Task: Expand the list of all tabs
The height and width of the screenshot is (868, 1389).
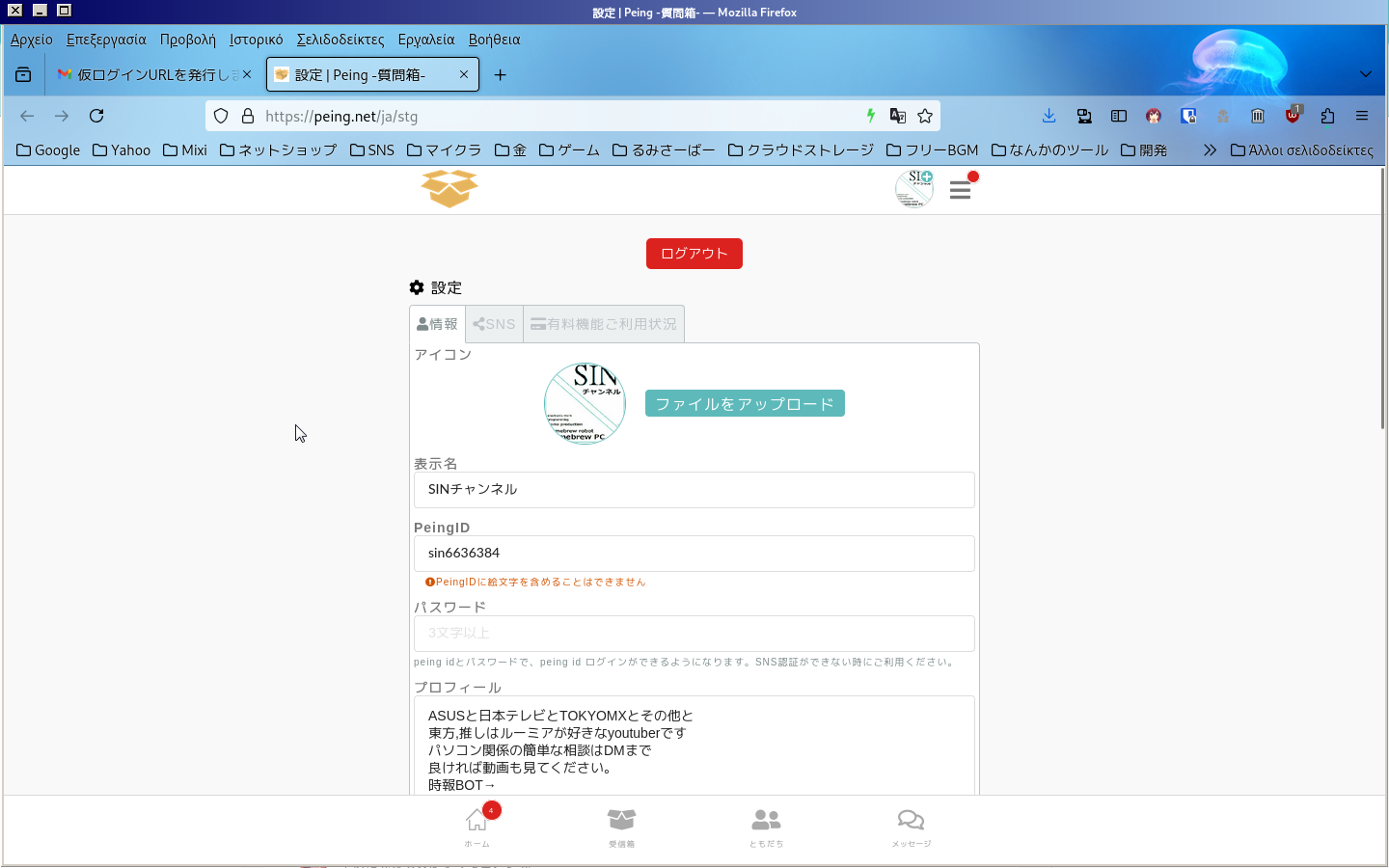Action: [1365, 74]
